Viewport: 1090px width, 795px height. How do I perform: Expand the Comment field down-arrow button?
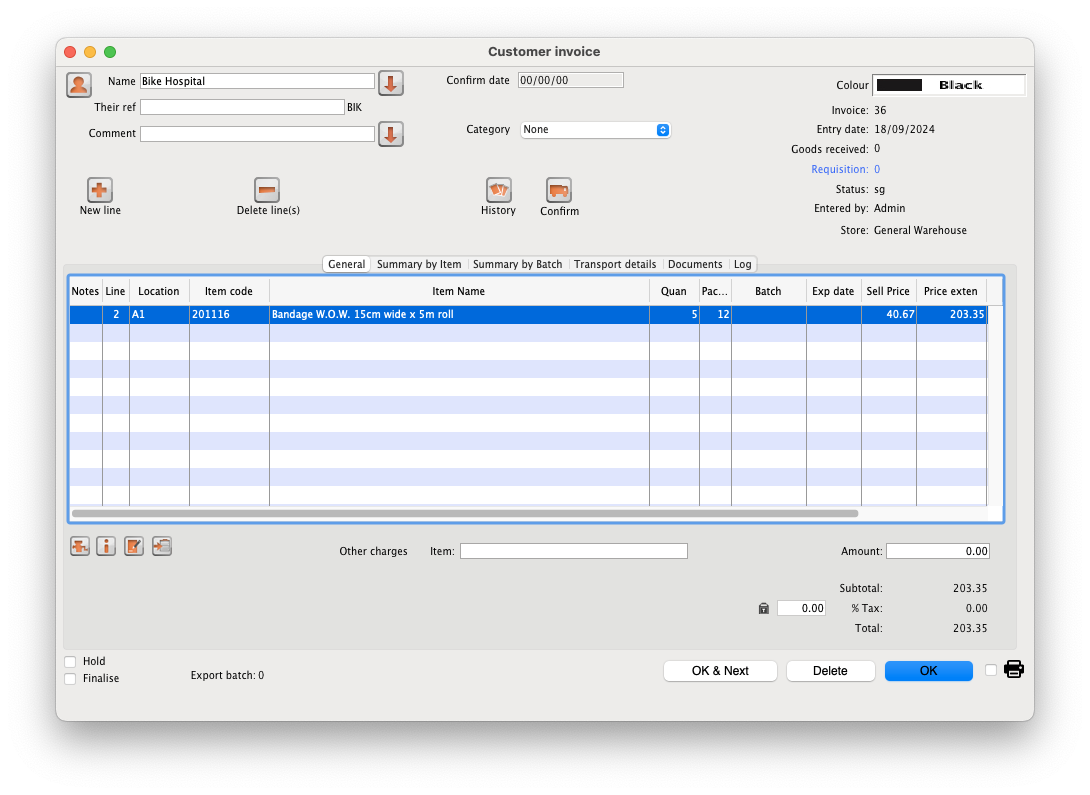[x=390, y=134]
